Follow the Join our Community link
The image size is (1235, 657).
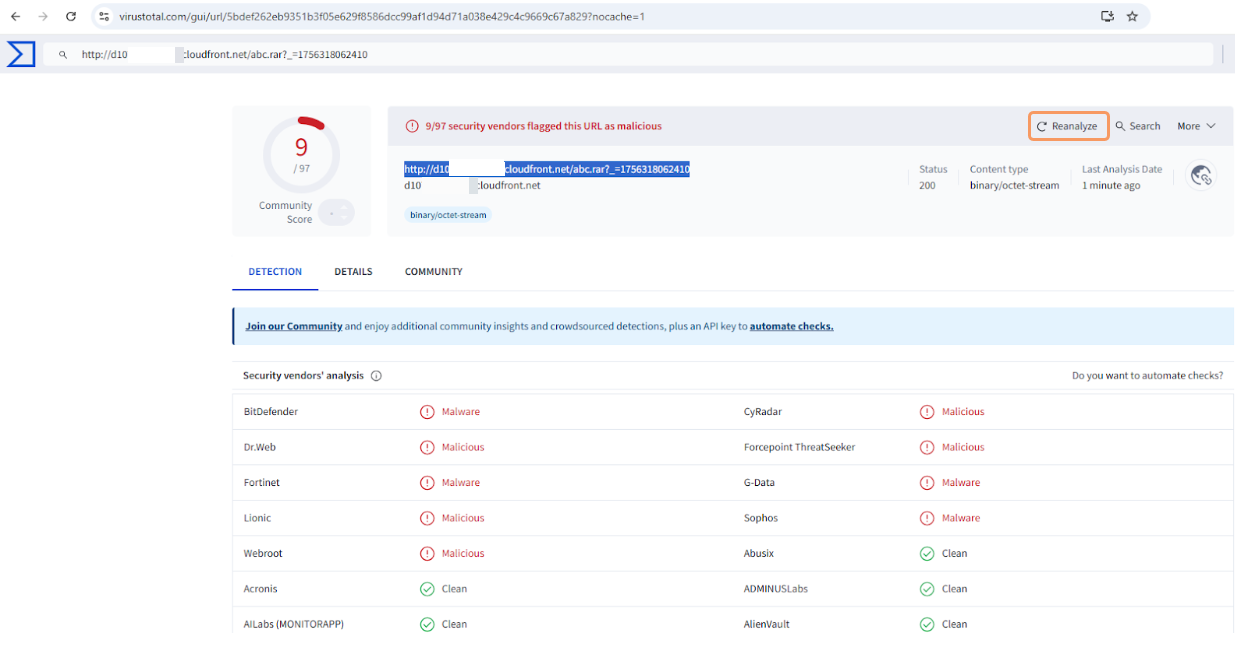tap(294, 326)
